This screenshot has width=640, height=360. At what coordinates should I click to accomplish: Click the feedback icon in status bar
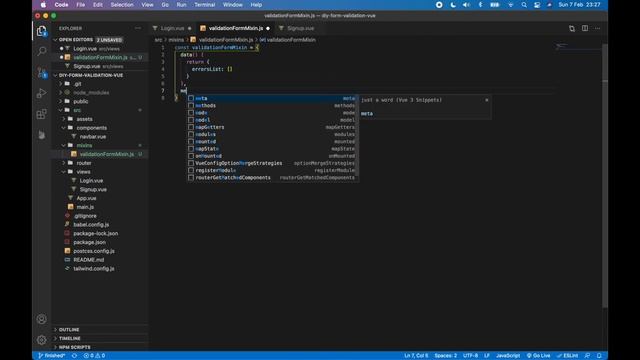[x=587, y=356]
